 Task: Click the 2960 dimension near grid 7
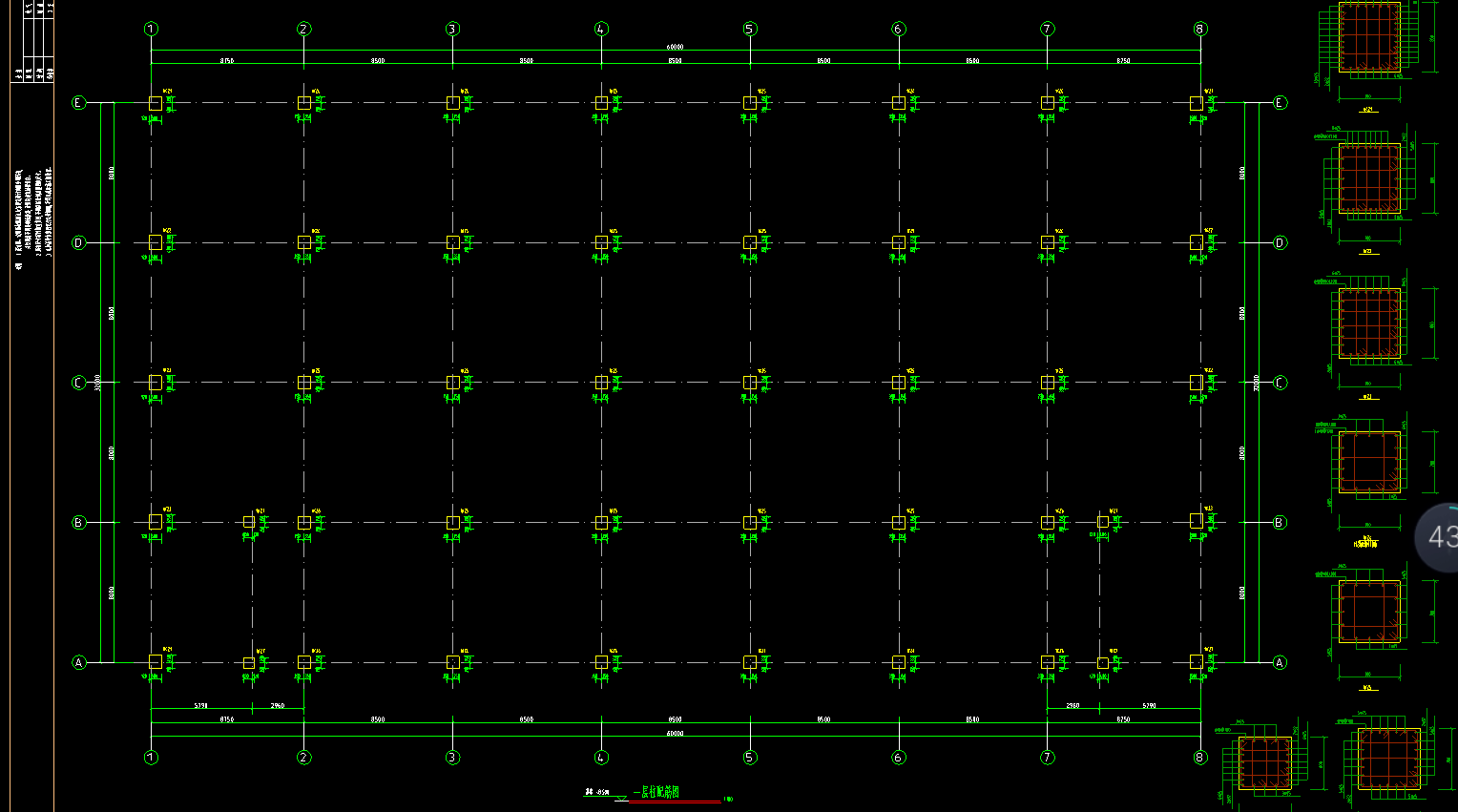(x=1073, y=705)
